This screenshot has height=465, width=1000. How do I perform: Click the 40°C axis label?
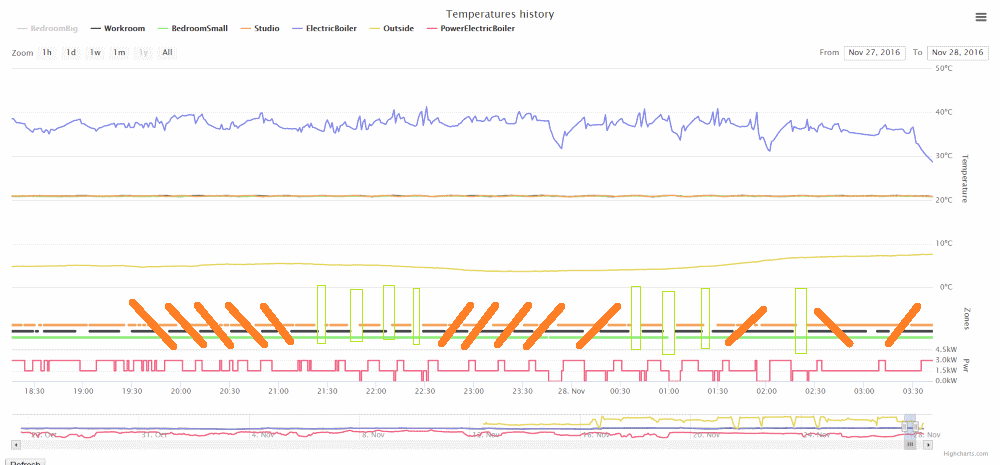click(x=943, y=112)
